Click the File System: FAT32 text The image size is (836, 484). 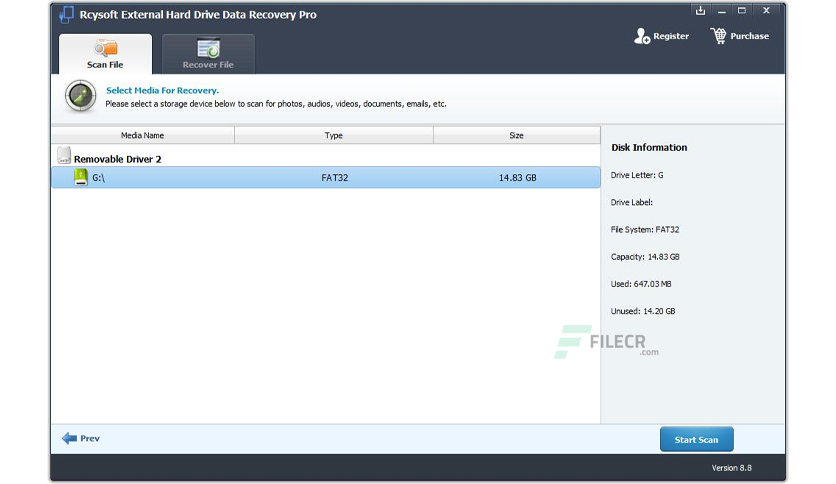(645, 230)
